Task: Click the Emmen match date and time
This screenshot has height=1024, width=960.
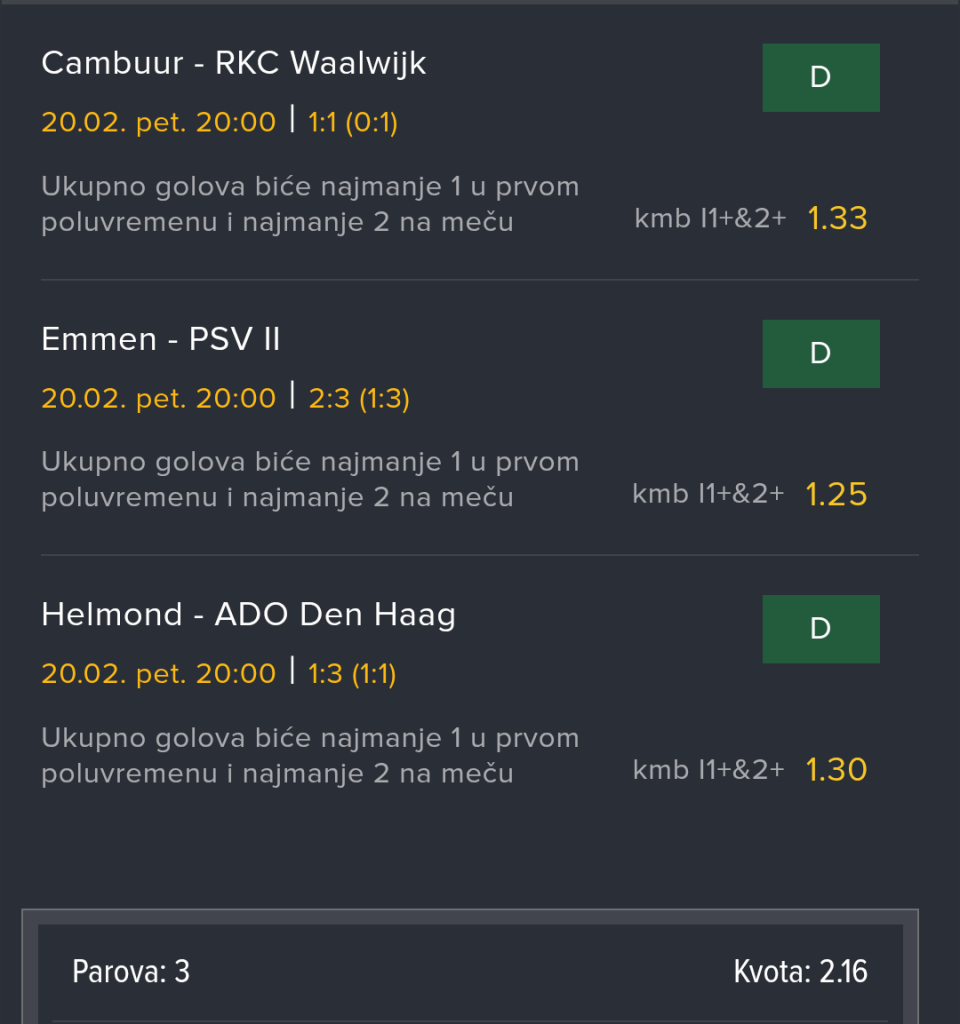Action: click(x=158, y=399)
